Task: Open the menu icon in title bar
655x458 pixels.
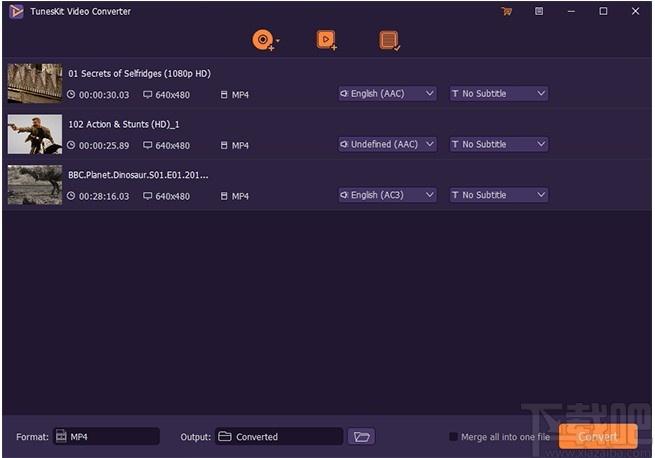Action: [x=539, y=11]
